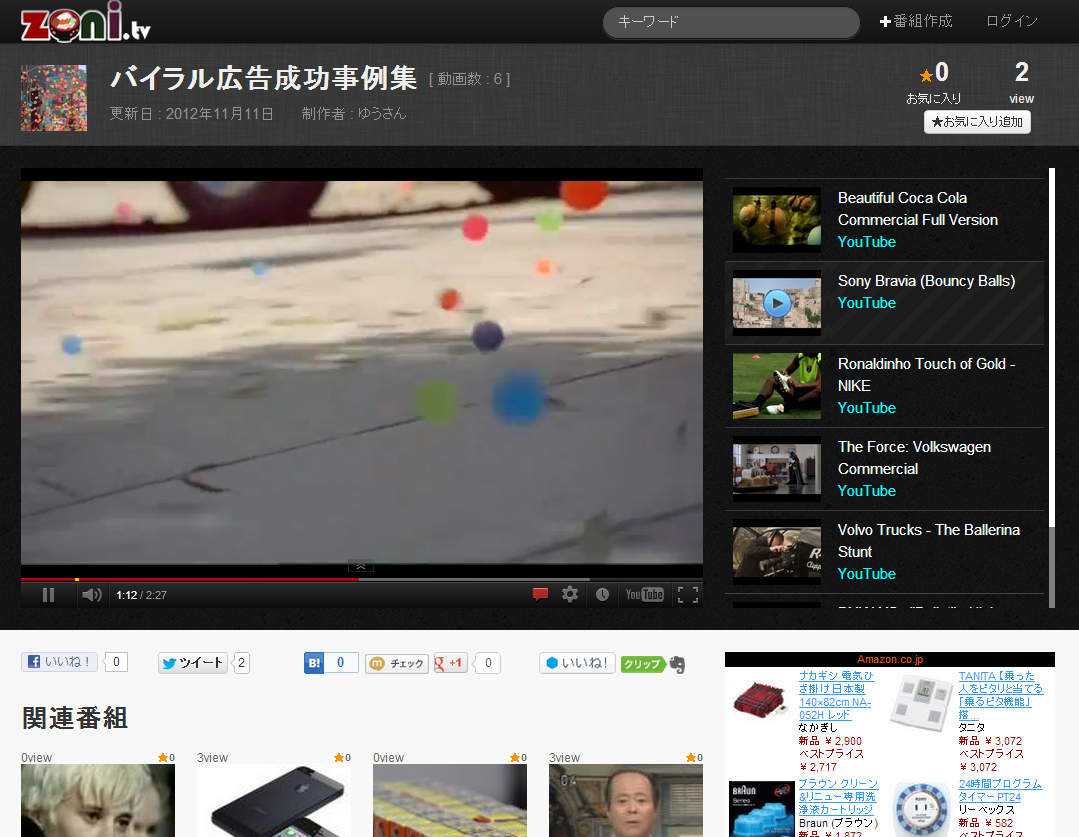The image size is (1079, 837).
Task: Open the ログイン login page
Action: pyautogui.click(x=1012, y=21)
